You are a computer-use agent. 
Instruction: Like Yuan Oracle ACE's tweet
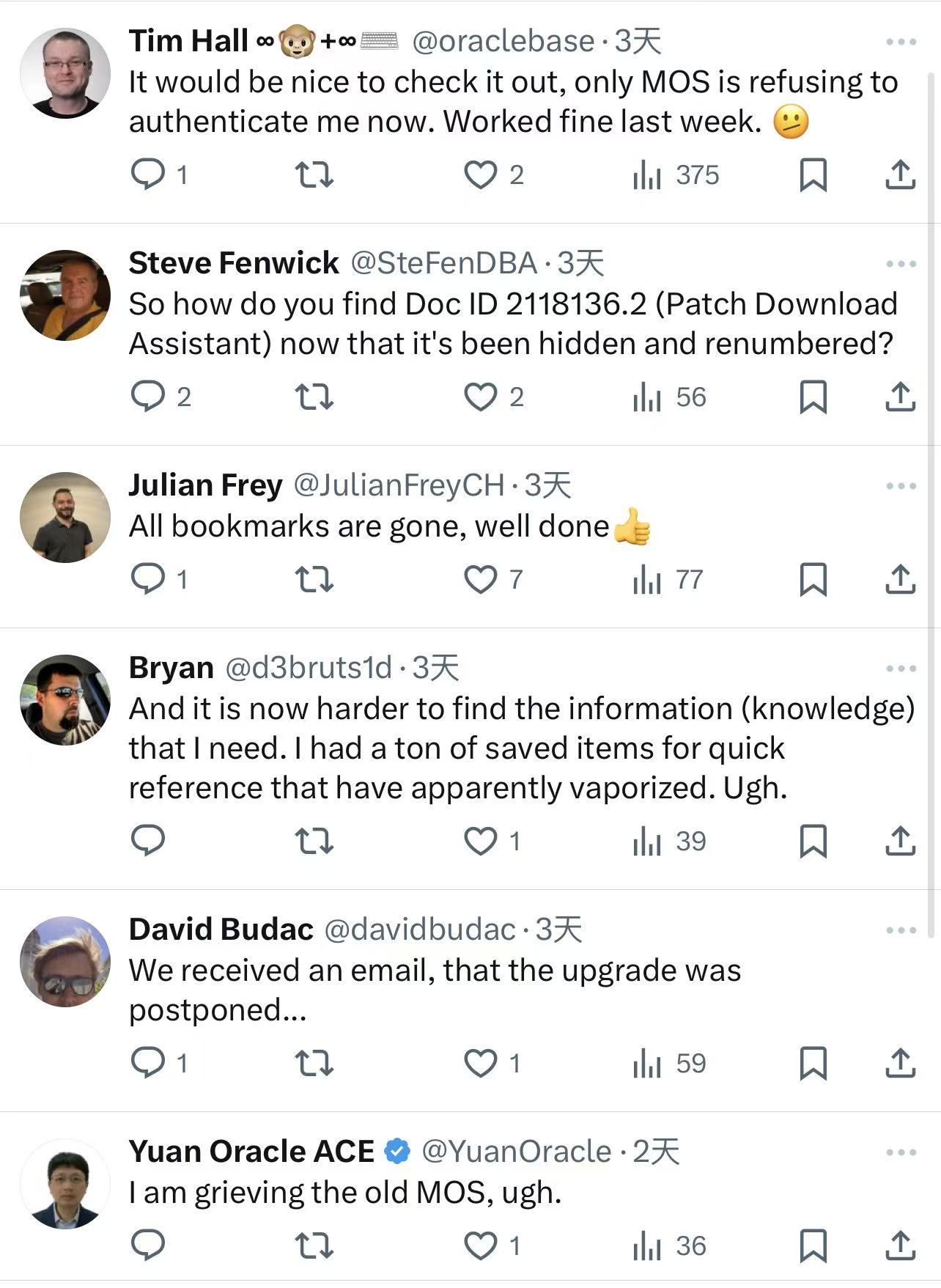(481, 1245)
